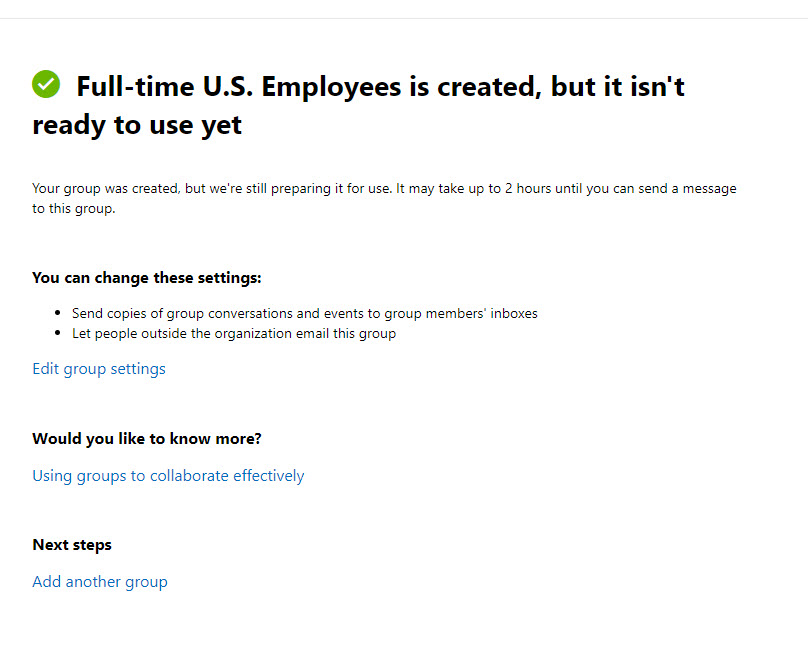Open Using groups to collaborate effectively link

click(x=168, y=476)
